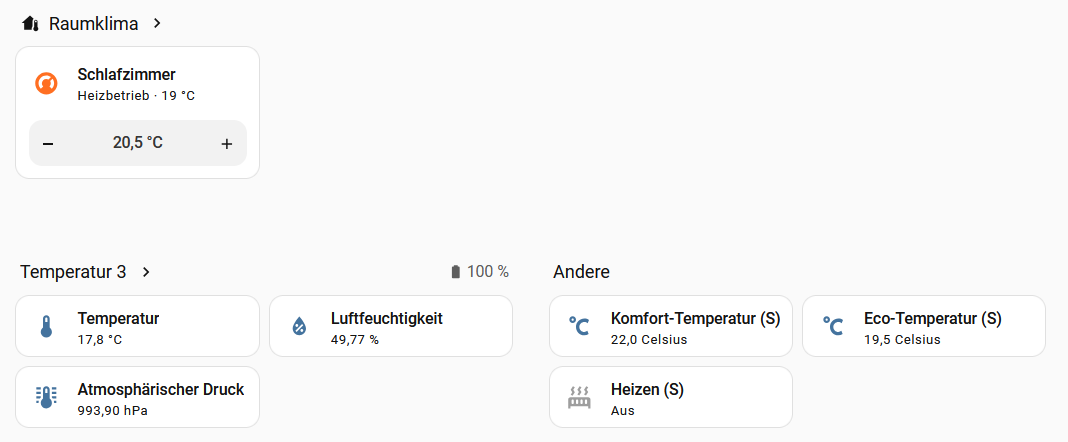Expand the Temperatur 3 section chevron
Screen dimensions: 1068x442
point(146,272)
